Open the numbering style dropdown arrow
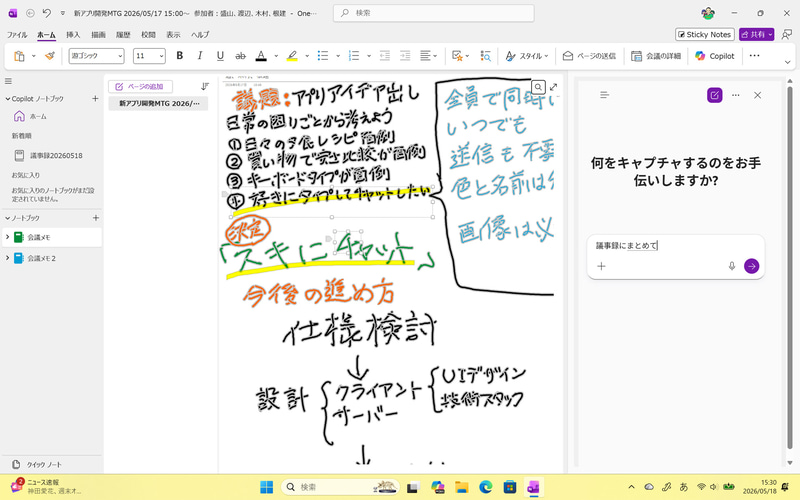 [368, 56]
